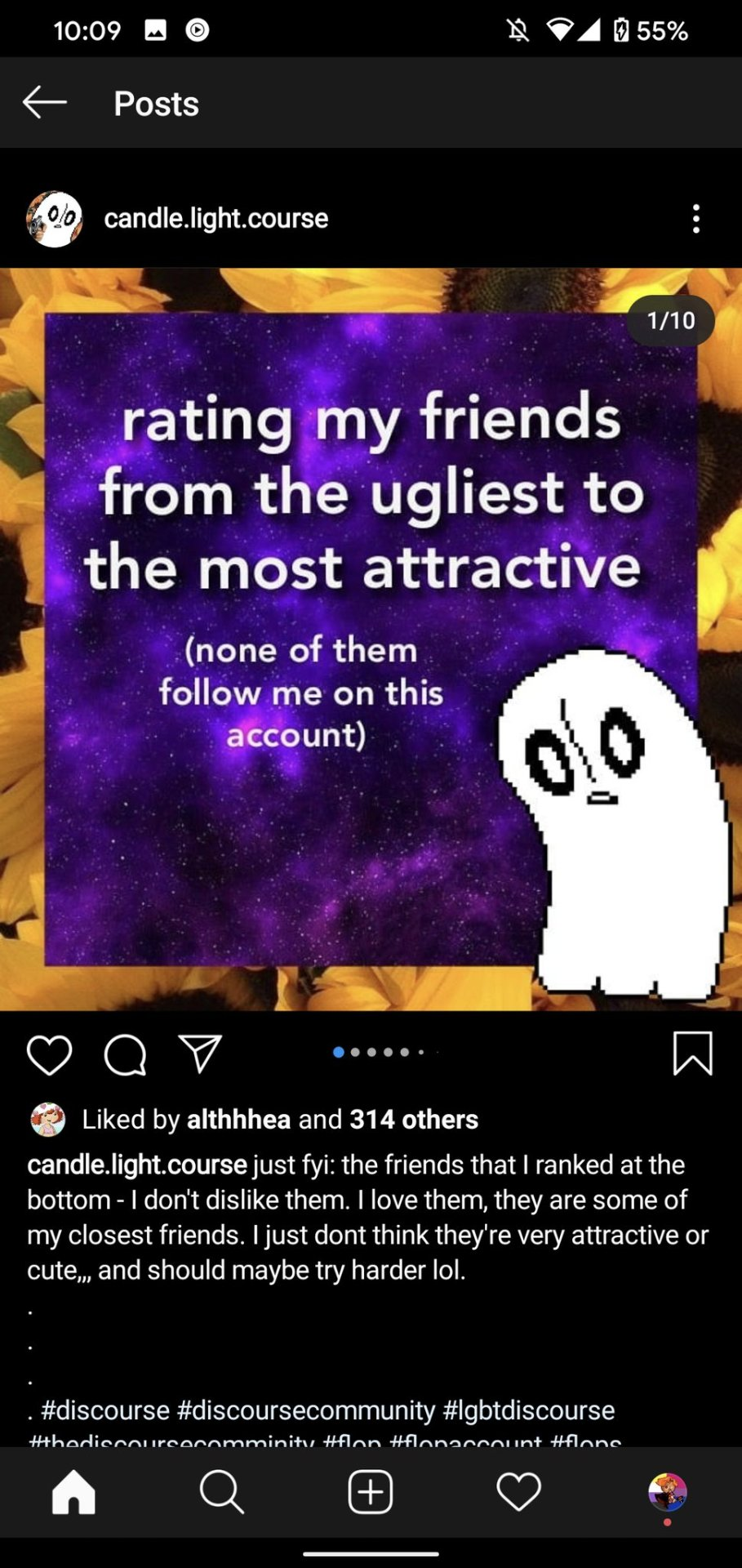Viewport: 742px width, 1568px height.
Task: Go to the Home tab
Action: [74, 1492]
